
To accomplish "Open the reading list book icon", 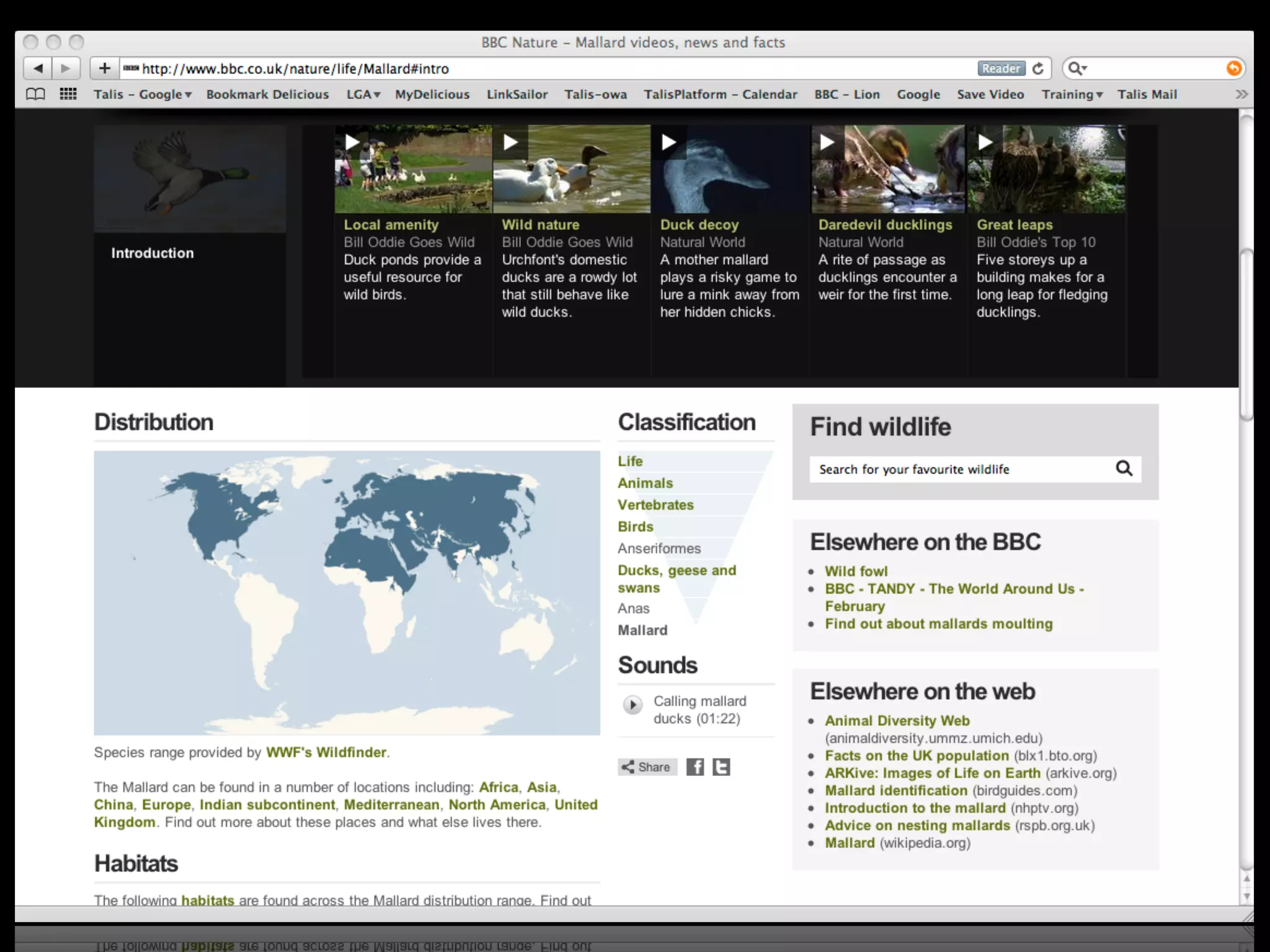I will (x=35, y=94).
